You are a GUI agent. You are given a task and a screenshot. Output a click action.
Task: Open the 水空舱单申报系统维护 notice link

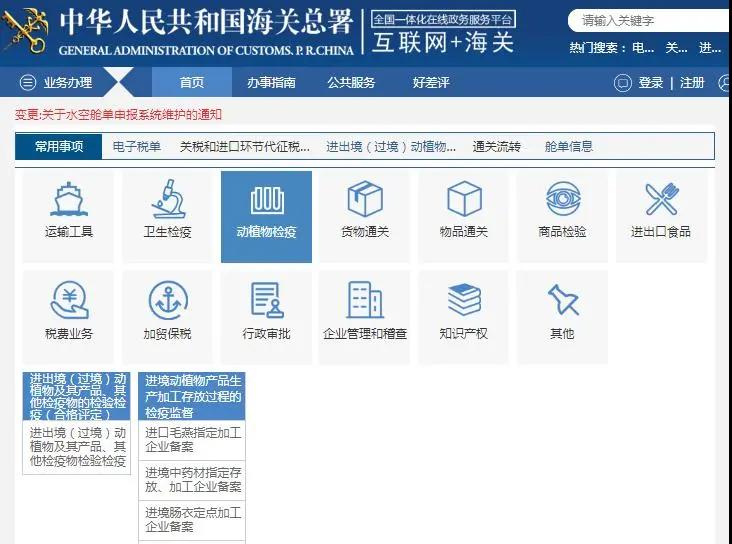pyautogui.click(x=118, y=114)
